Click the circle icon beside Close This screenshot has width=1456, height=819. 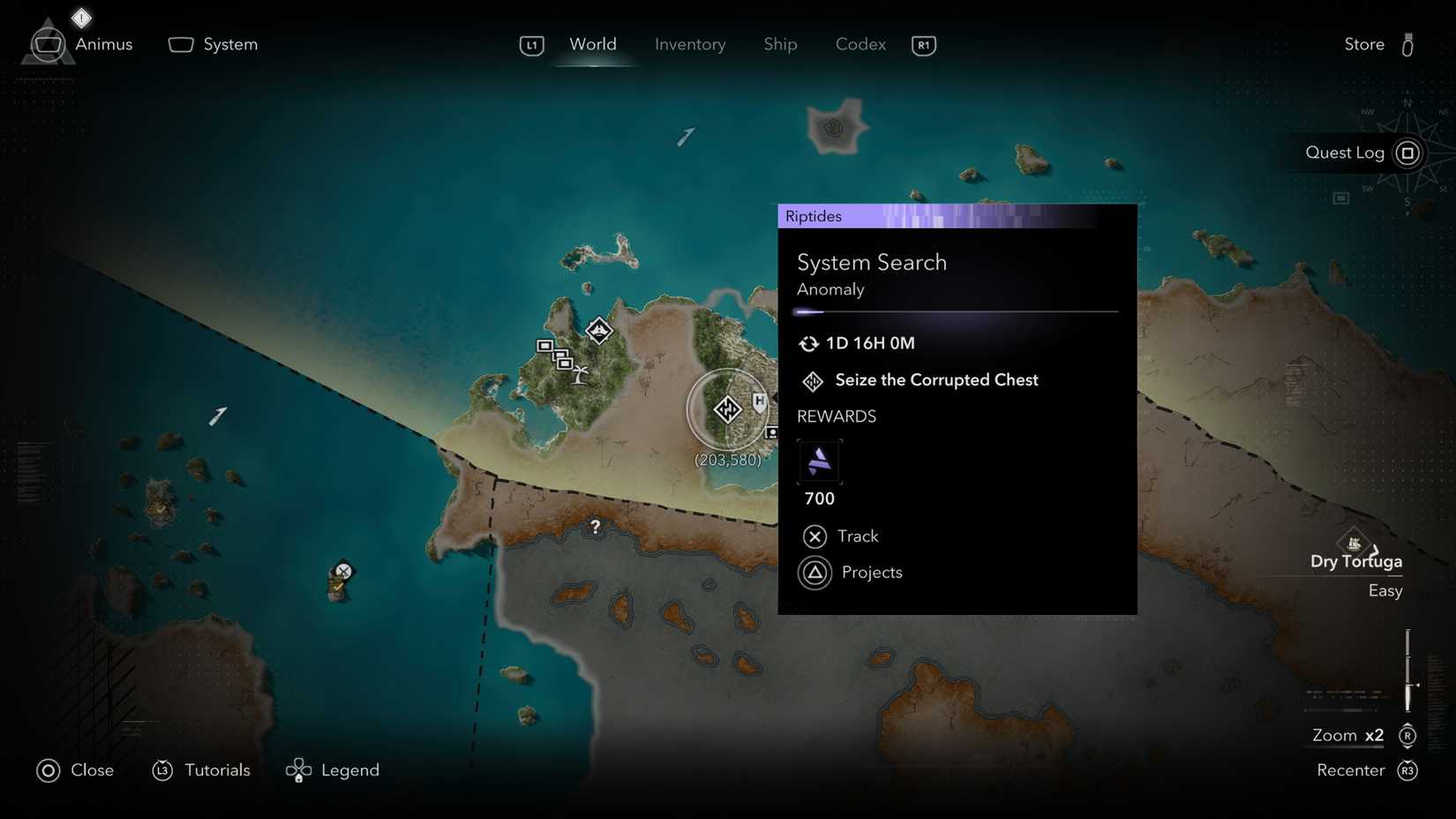pos(48,770)
